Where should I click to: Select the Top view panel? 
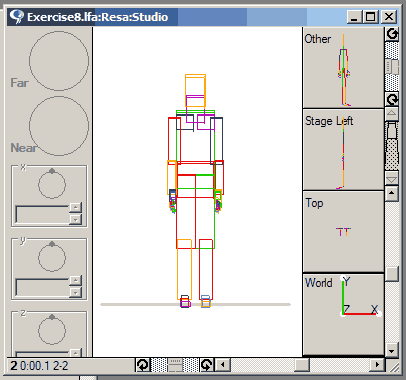[x=343, y=232]
